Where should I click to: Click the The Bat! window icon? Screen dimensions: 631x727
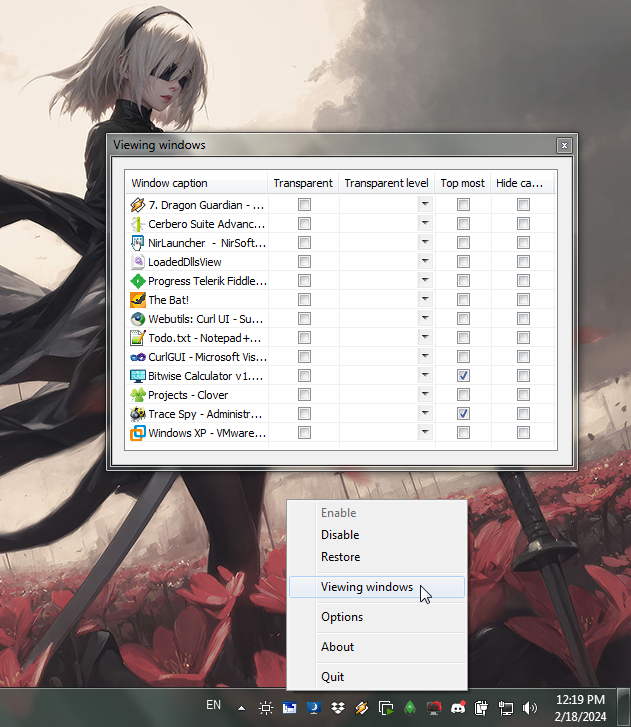[x=138, y=300]
